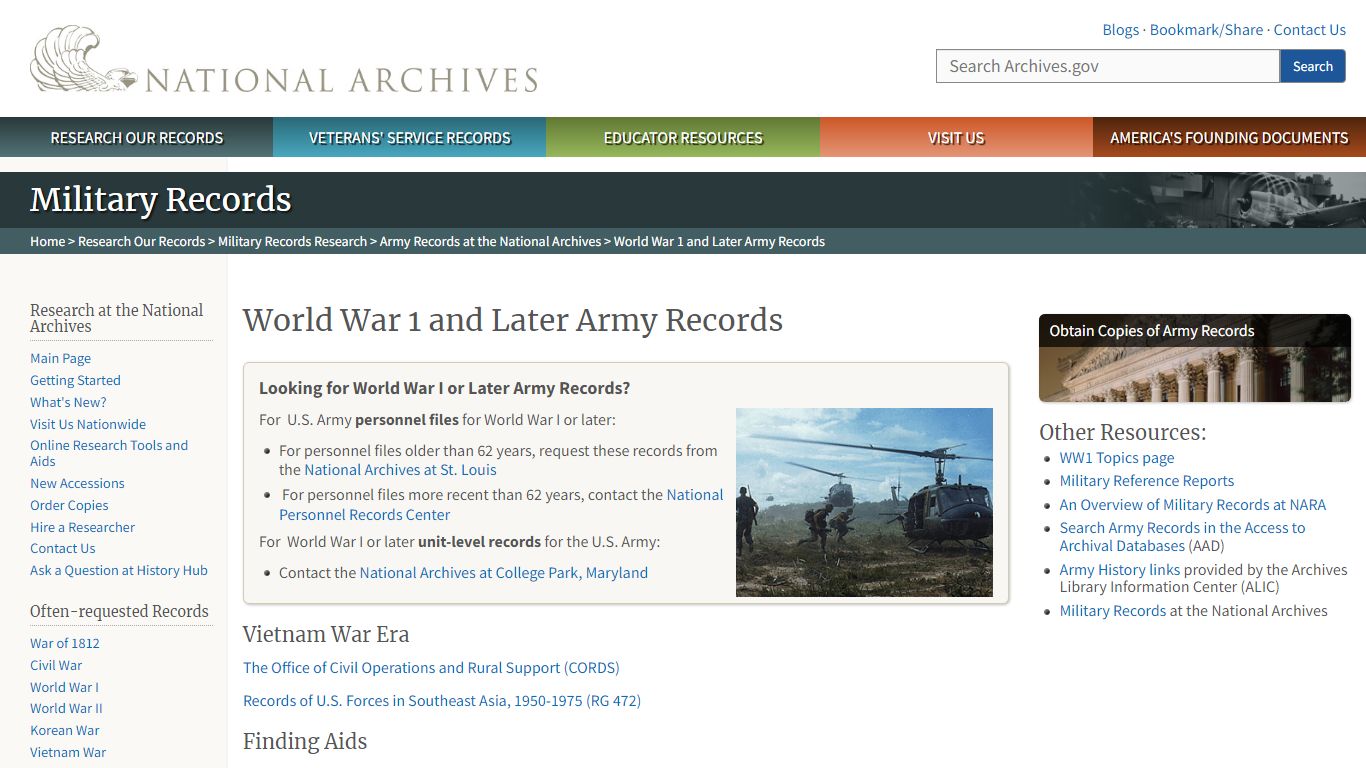Open Search Army Records in AAD link

(x=1183, y=537)
